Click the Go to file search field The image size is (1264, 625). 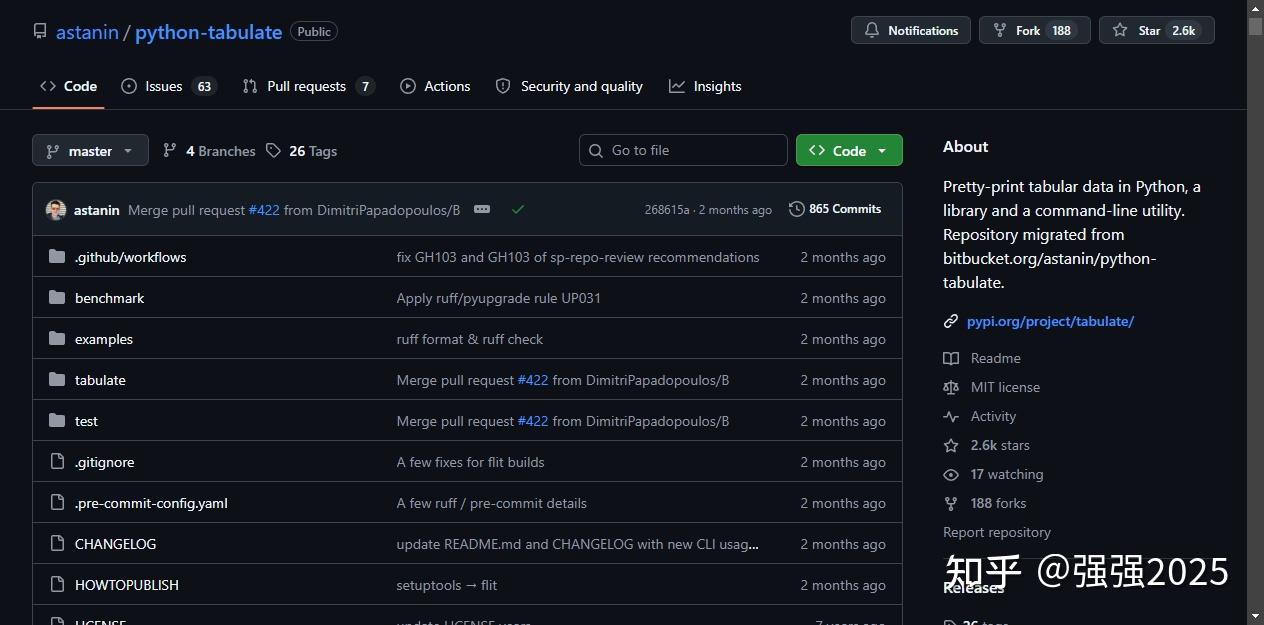click(x=683, y=150)
